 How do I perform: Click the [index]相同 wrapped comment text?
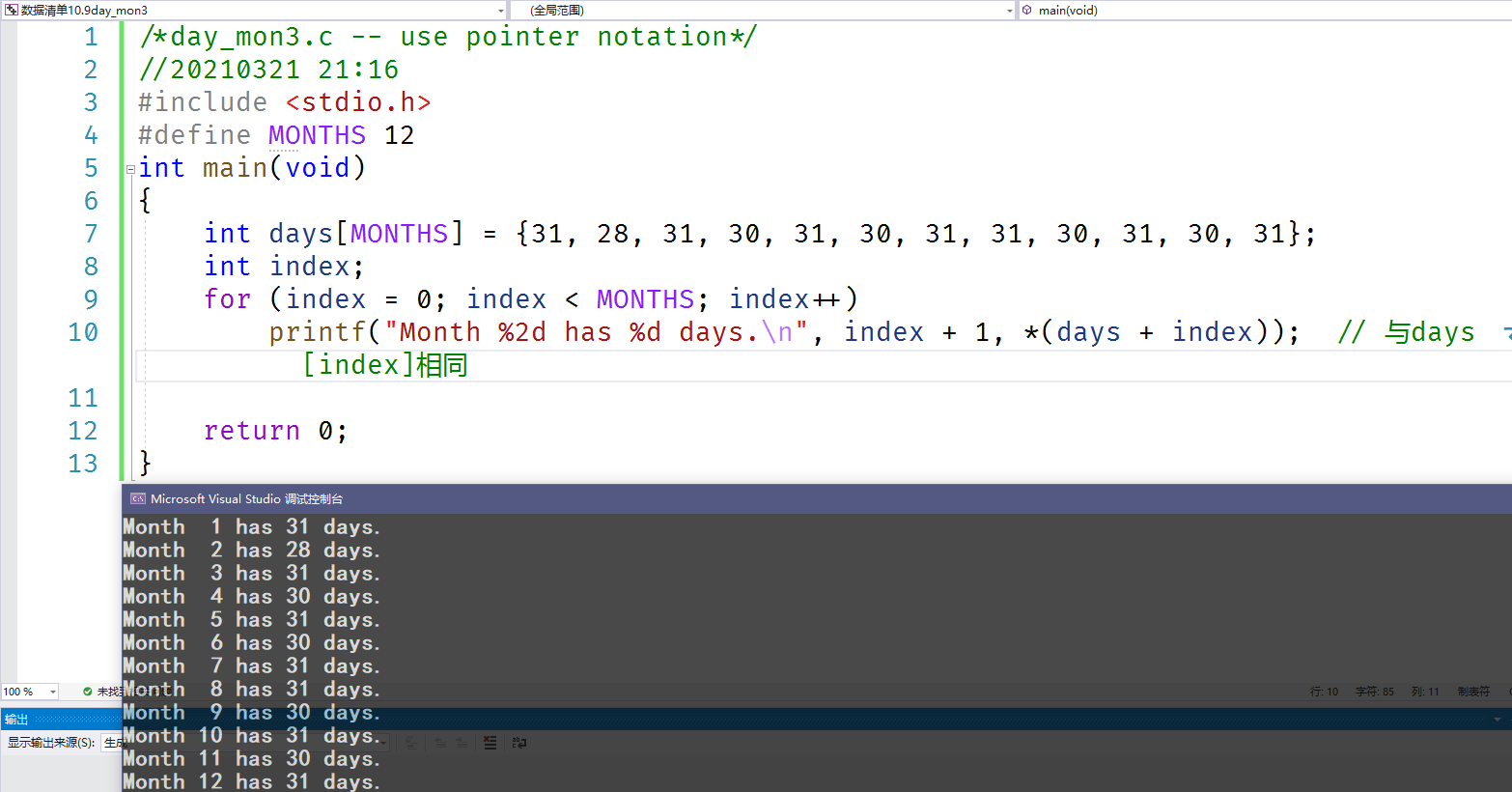click(385, 365)
